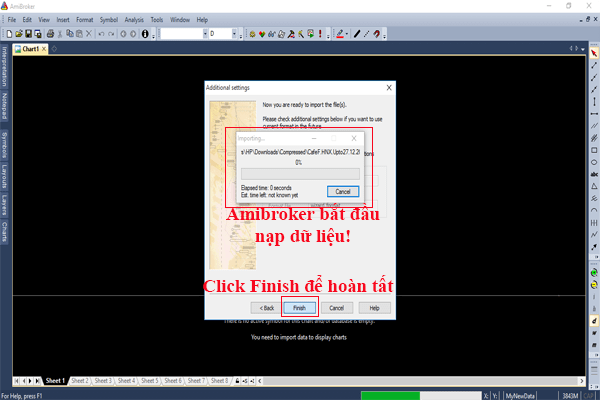Click the green status bar progress indicator
This screenshot has width=600, height=400.
tap(390, 396)
